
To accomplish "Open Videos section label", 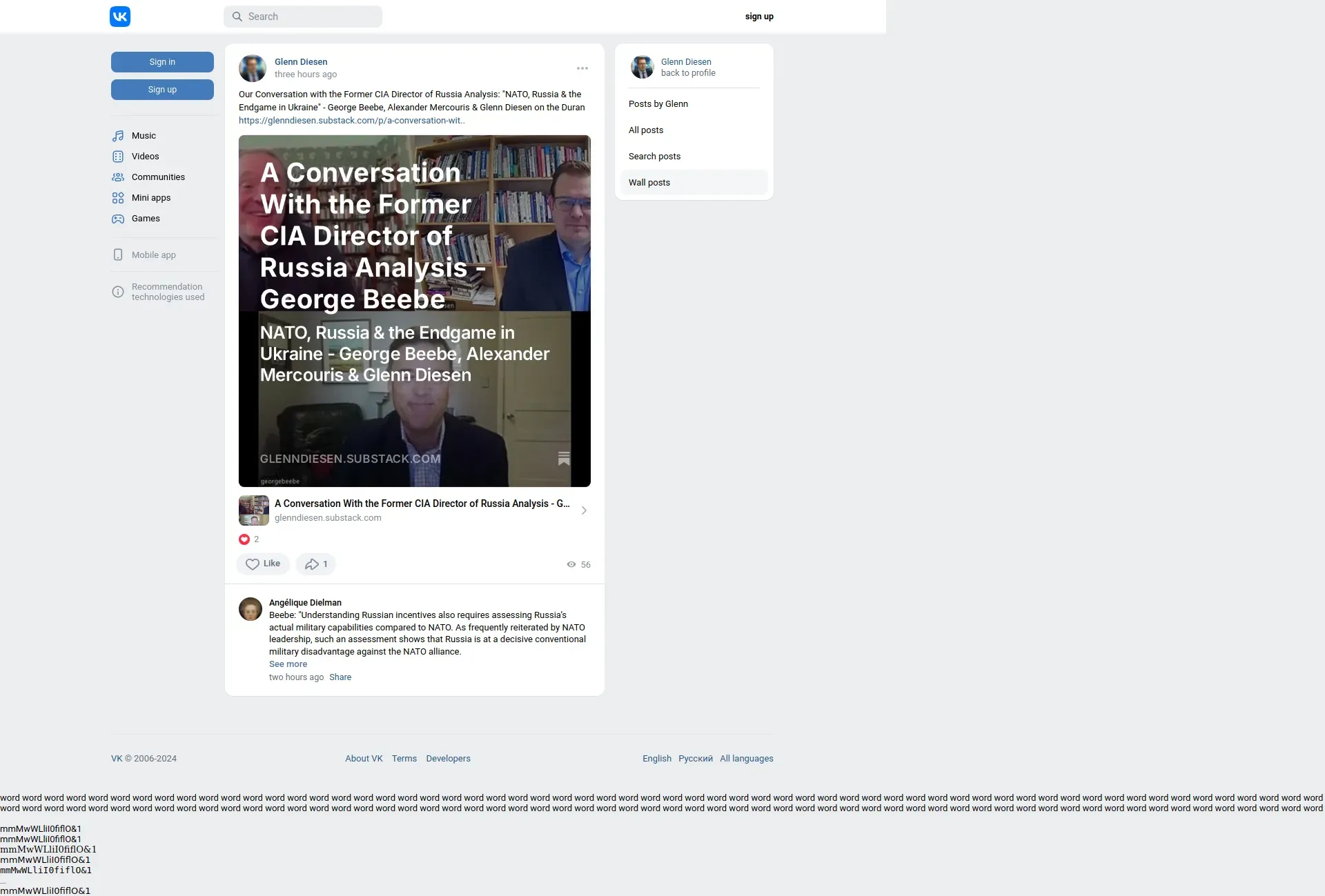I will (x=145, y=157).
